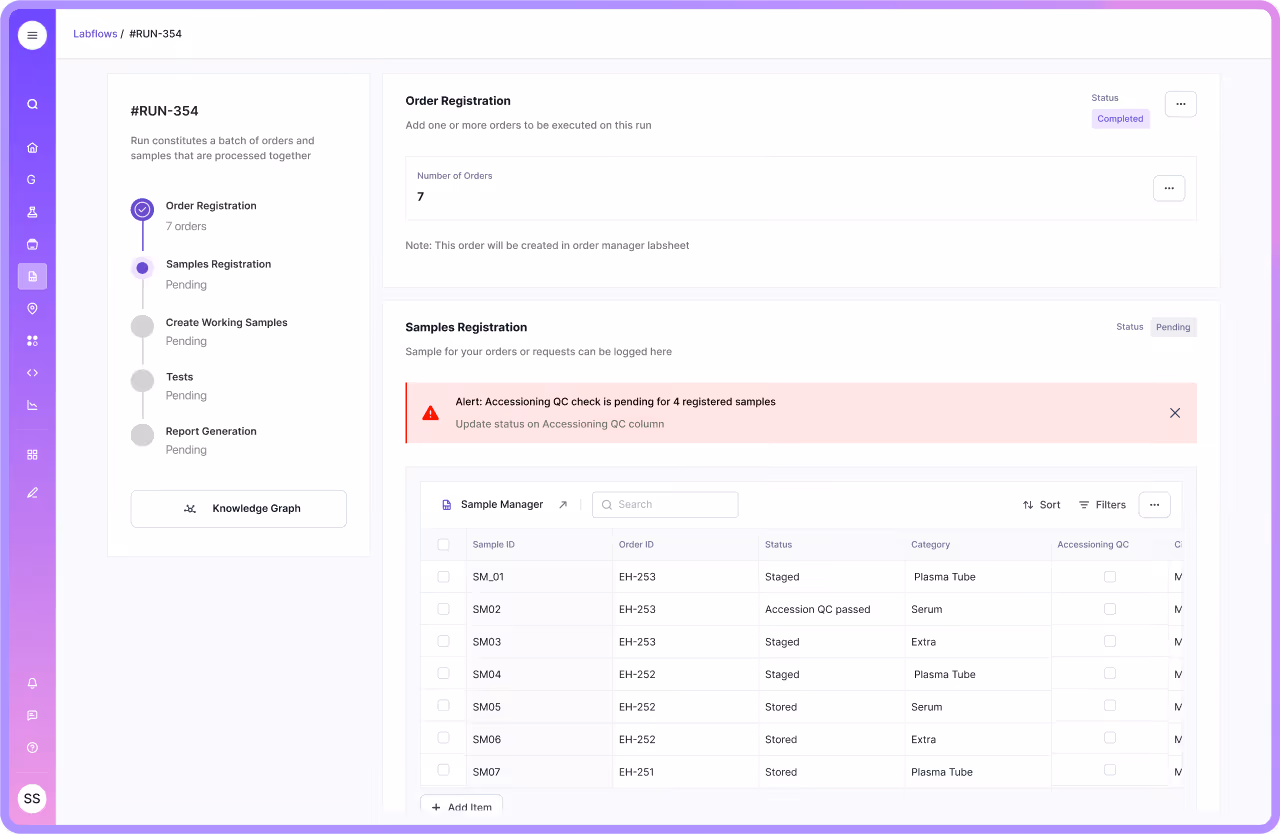Screen dimensions: 1281x834
Task: Open notifications via the bell icon
Action: pyautogui.click(x=31, y=683)
